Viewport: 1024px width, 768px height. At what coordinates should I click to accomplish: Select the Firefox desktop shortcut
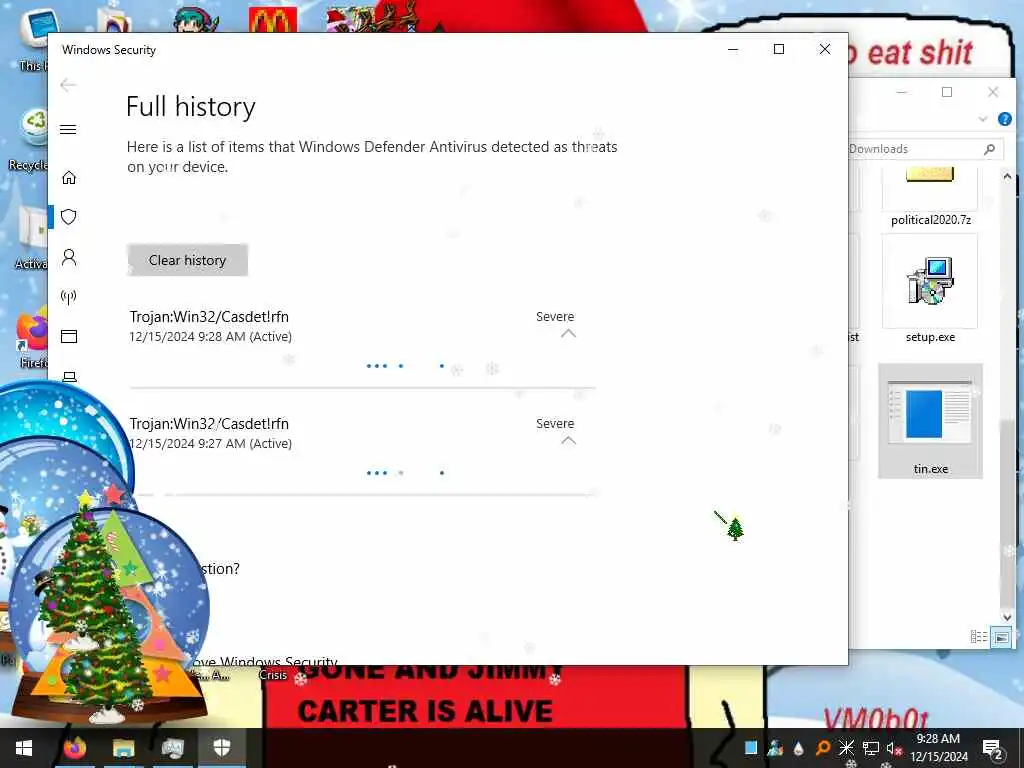[31, 340]
